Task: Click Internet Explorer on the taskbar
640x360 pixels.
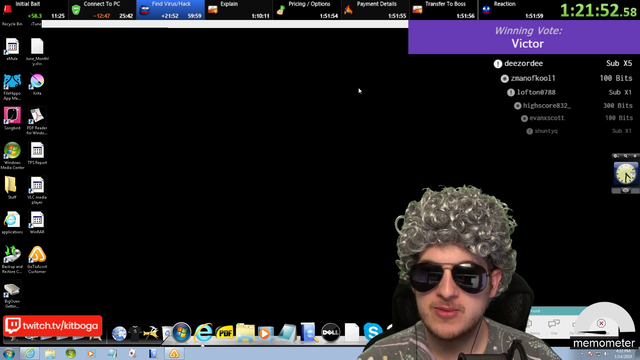Action: point(30,353)
